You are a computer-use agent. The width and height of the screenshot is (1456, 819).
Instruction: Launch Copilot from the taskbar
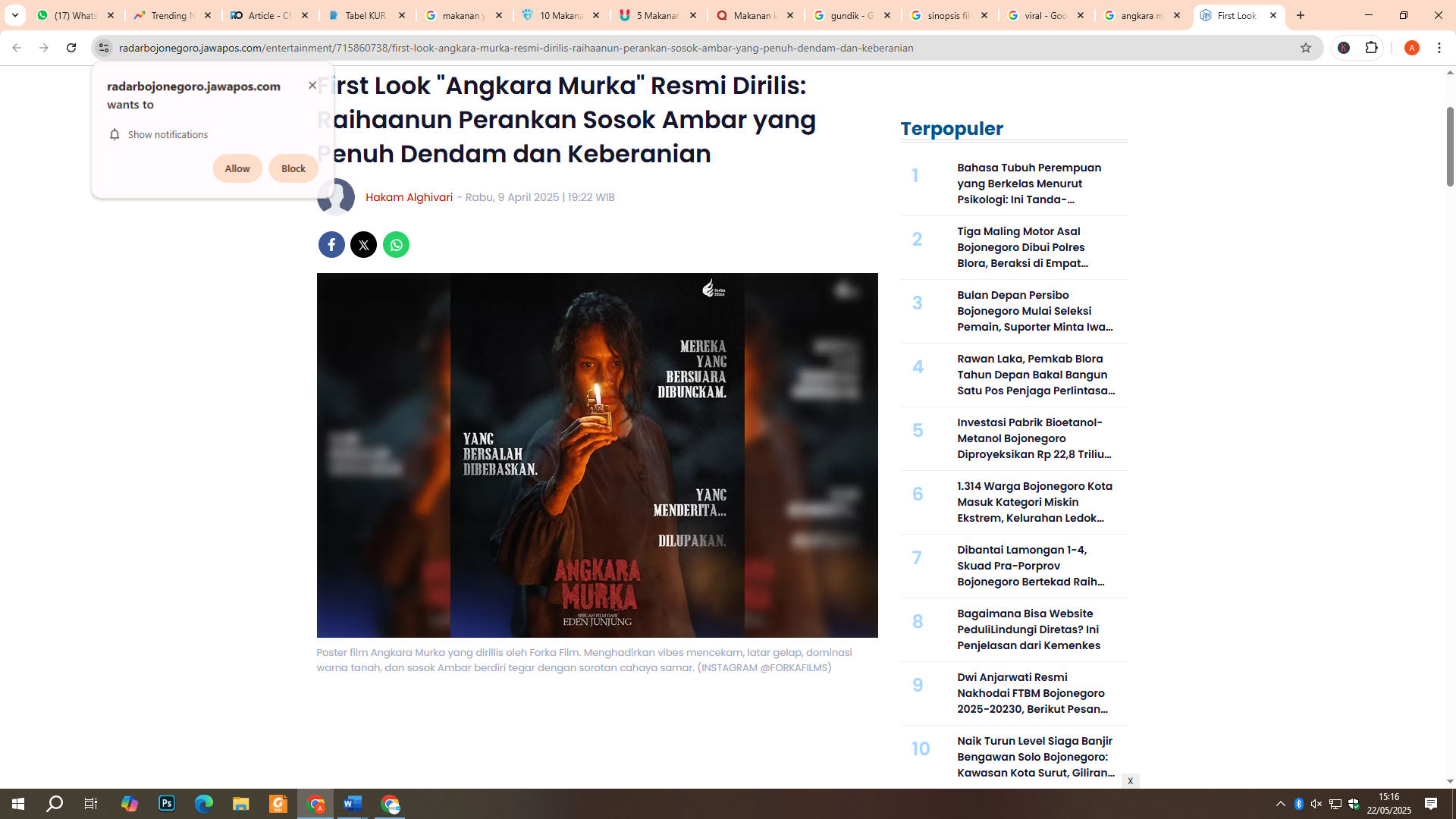130,804
